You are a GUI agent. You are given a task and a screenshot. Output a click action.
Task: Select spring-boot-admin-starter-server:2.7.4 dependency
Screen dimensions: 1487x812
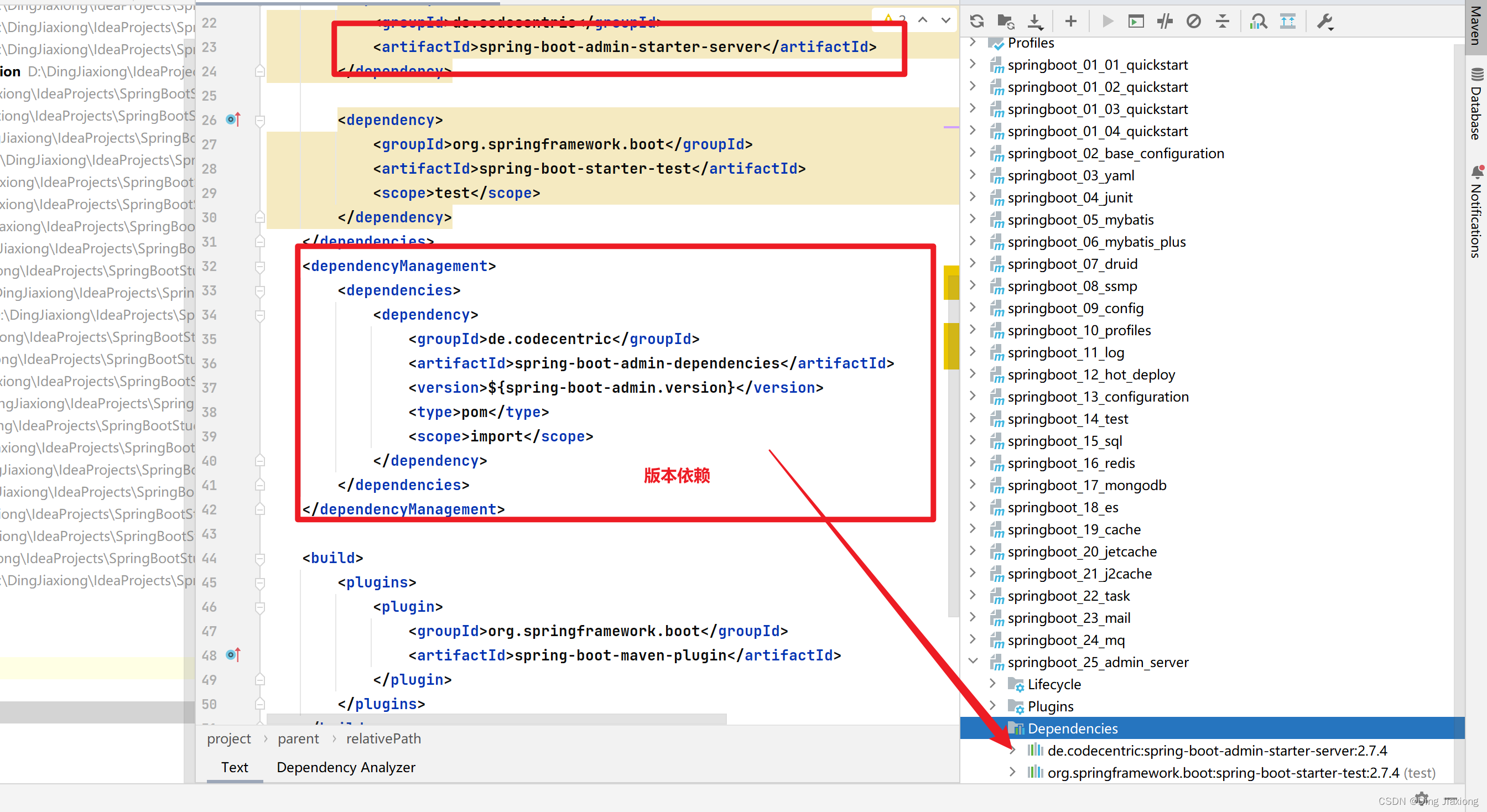[x=1217, y=751]
